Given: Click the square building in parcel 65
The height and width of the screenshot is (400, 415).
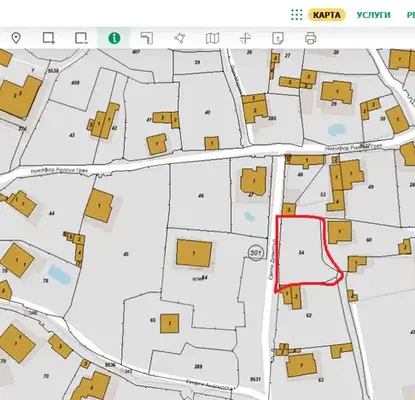Looking at the screenshot, I should point(170,323).
